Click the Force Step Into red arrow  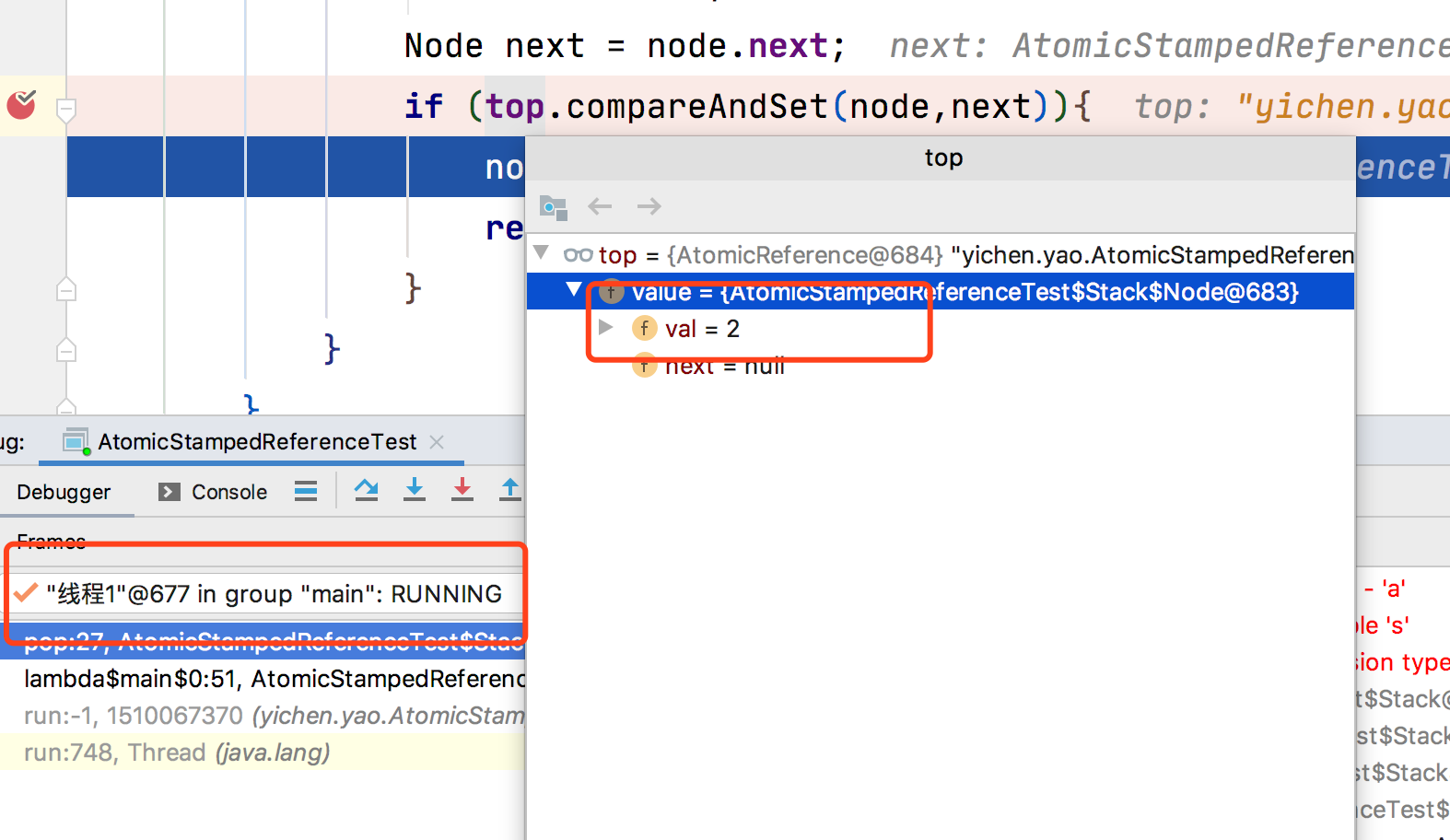point(462,490)
